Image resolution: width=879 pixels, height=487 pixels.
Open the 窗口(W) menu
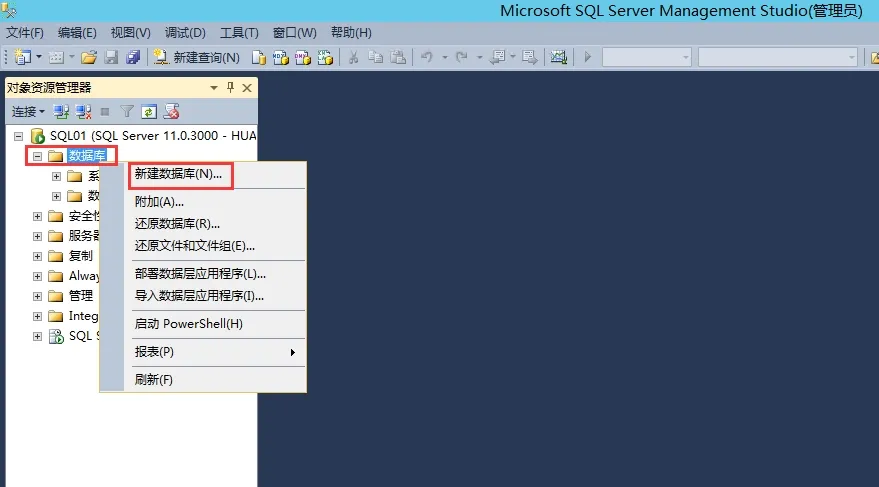pos(294,33)
